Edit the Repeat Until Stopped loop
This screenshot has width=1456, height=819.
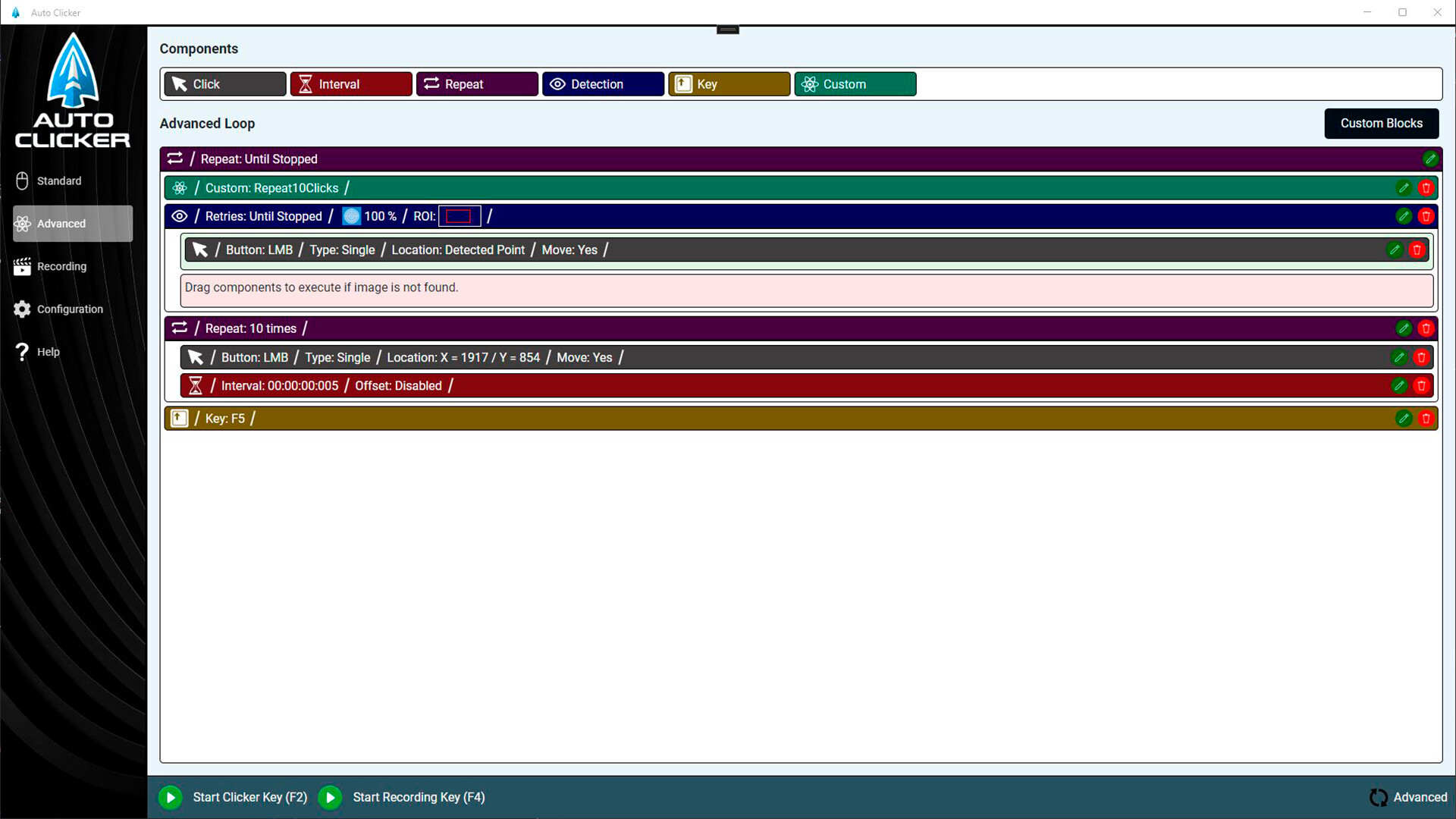coord(1430,159)
